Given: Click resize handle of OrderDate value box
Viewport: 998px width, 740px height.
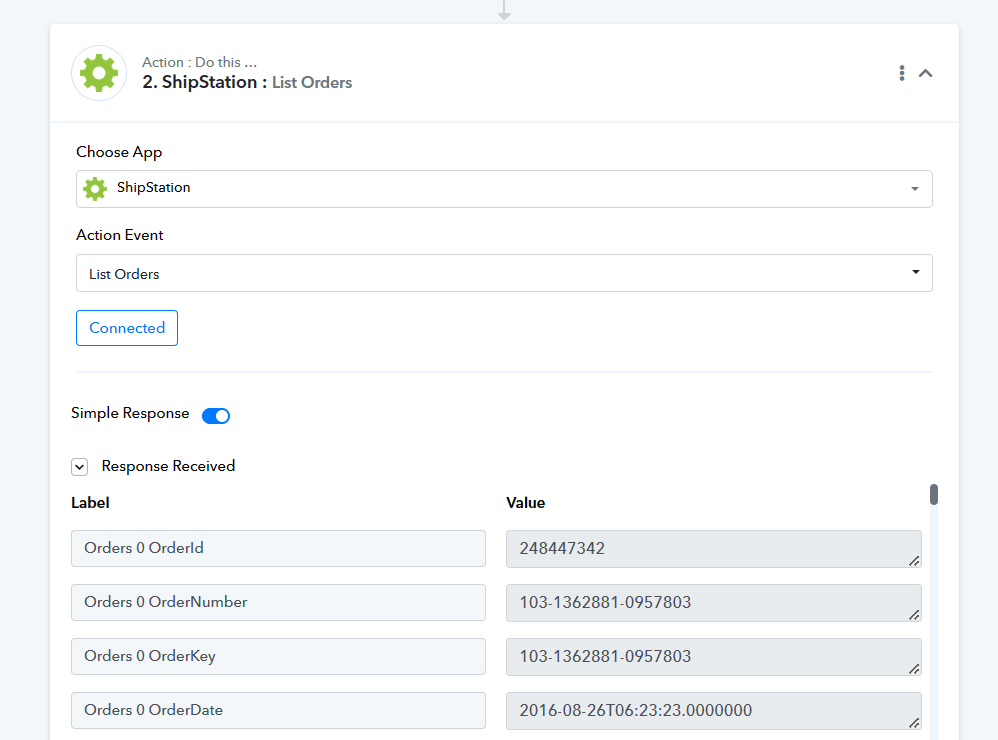Looking at the screenshot, I should tap(914, 723).
